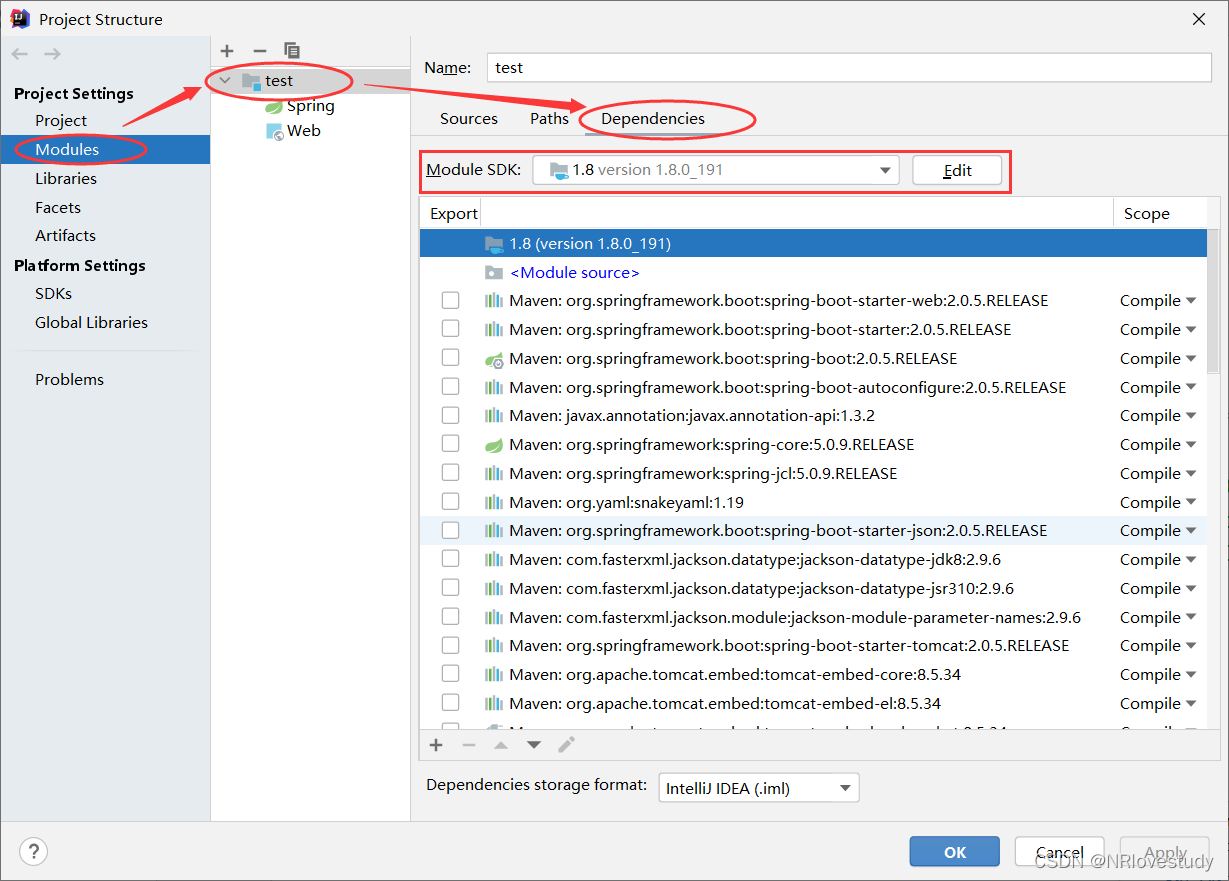Move dependency up arrow icon

[x=501, y=745]
